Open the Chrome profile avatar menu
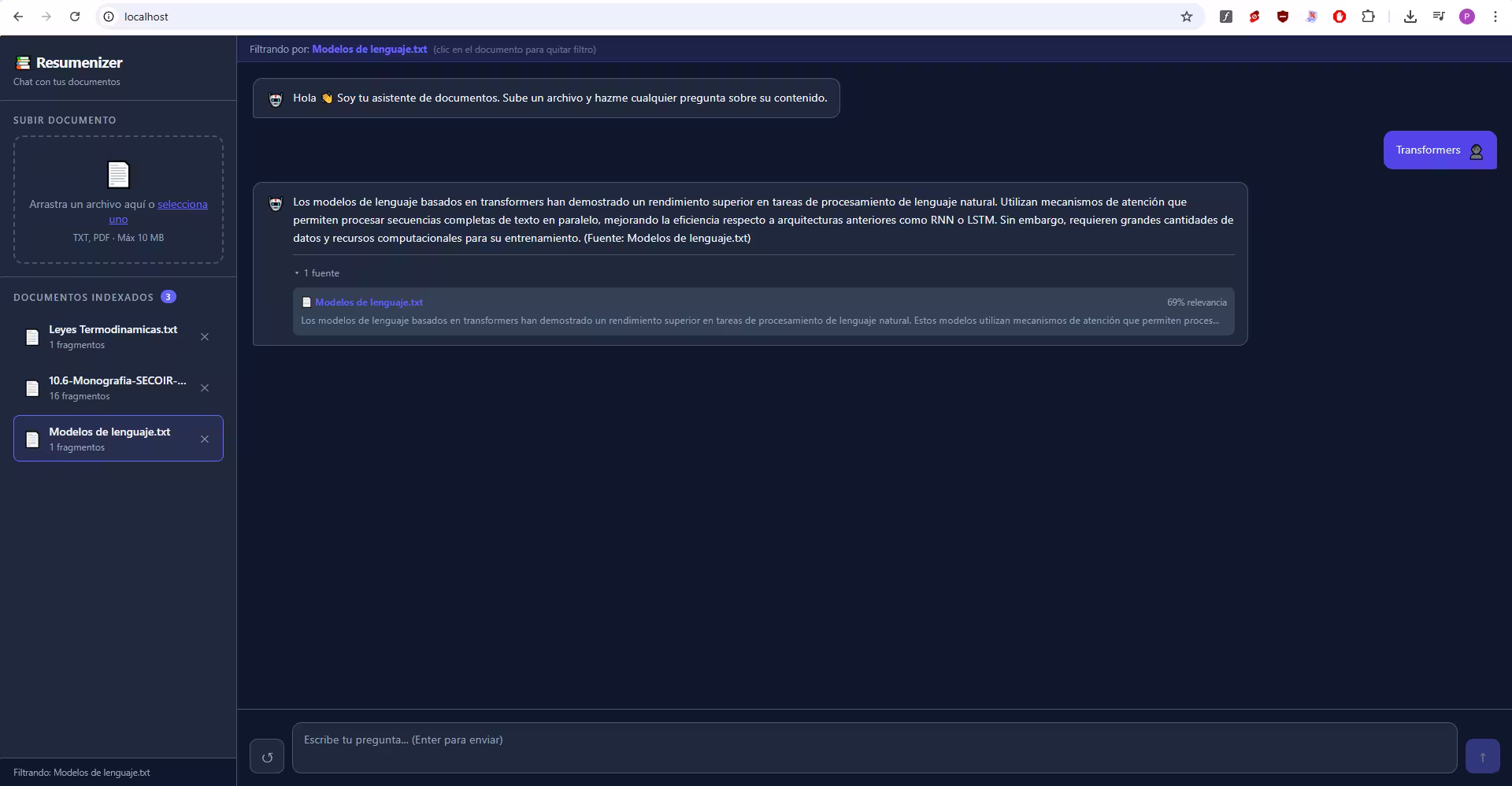 (1466, 17)
